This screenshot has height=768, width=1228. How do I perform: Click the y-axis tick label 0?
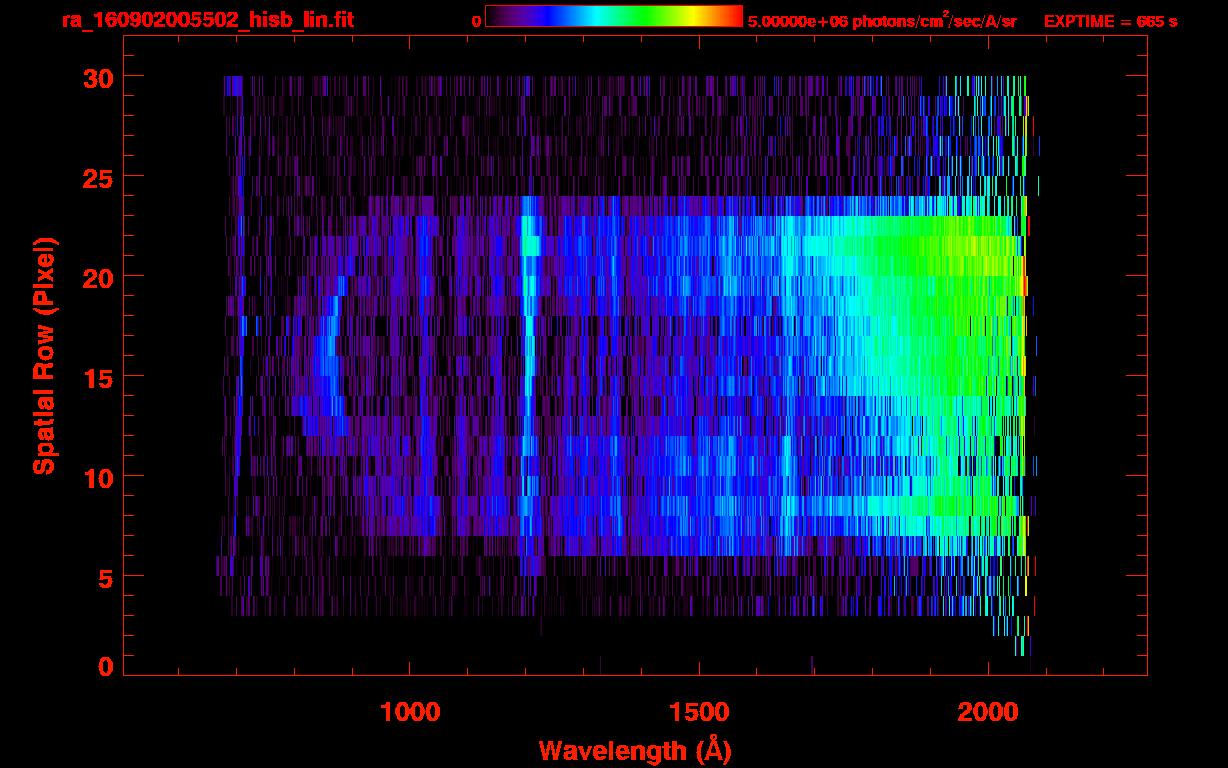(105, 665)
